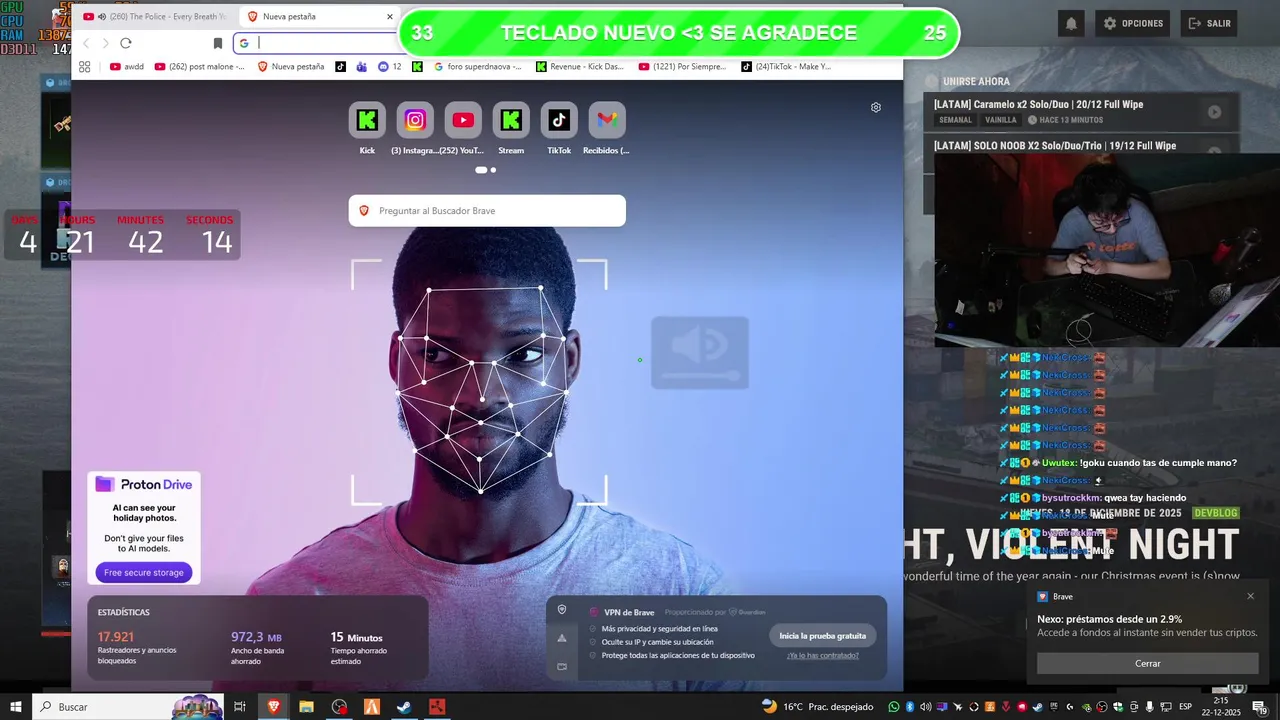Open WhatsApp tray icon

coord(893,707)
